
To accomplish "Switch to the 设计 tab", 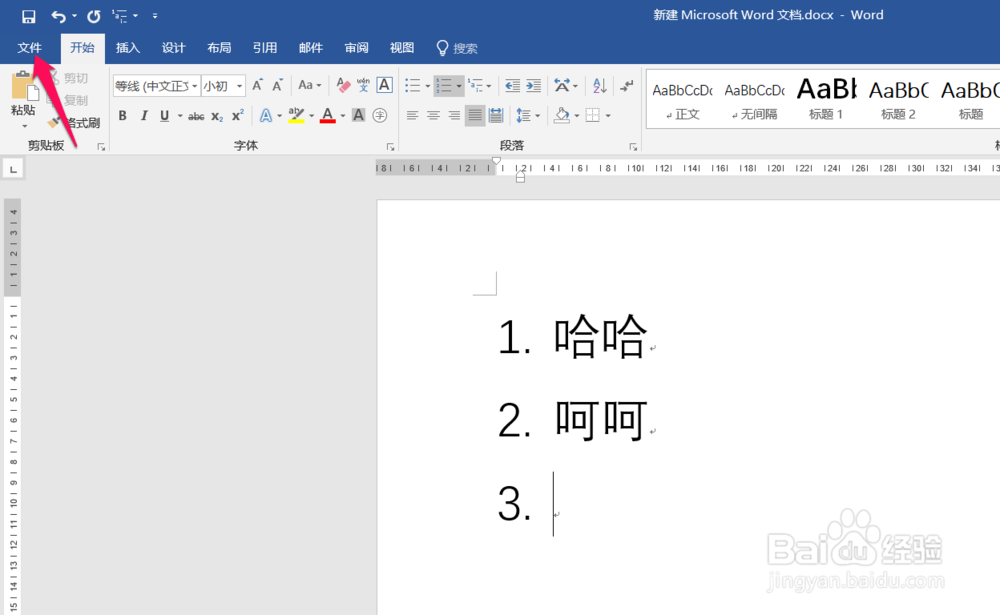I will coord(173,48).
